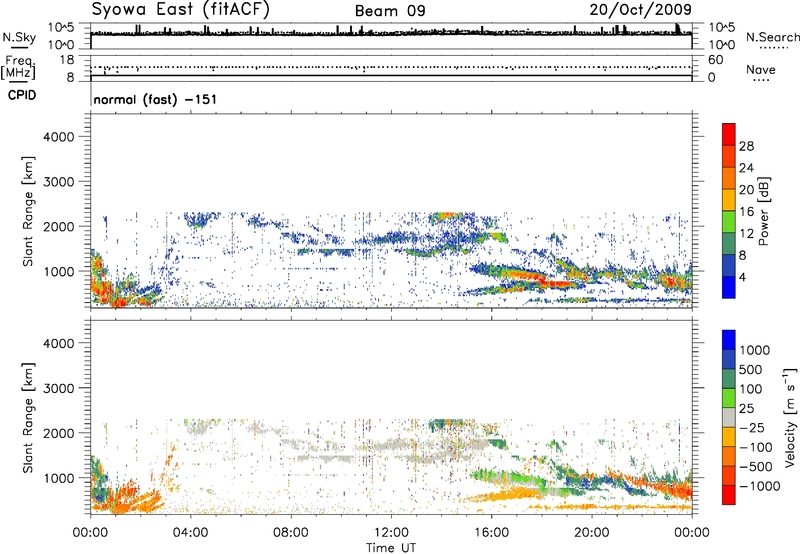Click the "normal (fast) -151" CPID text

point(155,99)
